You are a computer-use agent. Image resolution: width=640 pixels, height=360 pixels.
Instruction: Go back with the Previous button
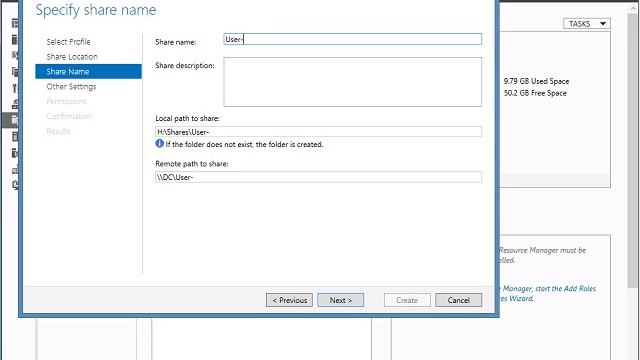[289, 300]
